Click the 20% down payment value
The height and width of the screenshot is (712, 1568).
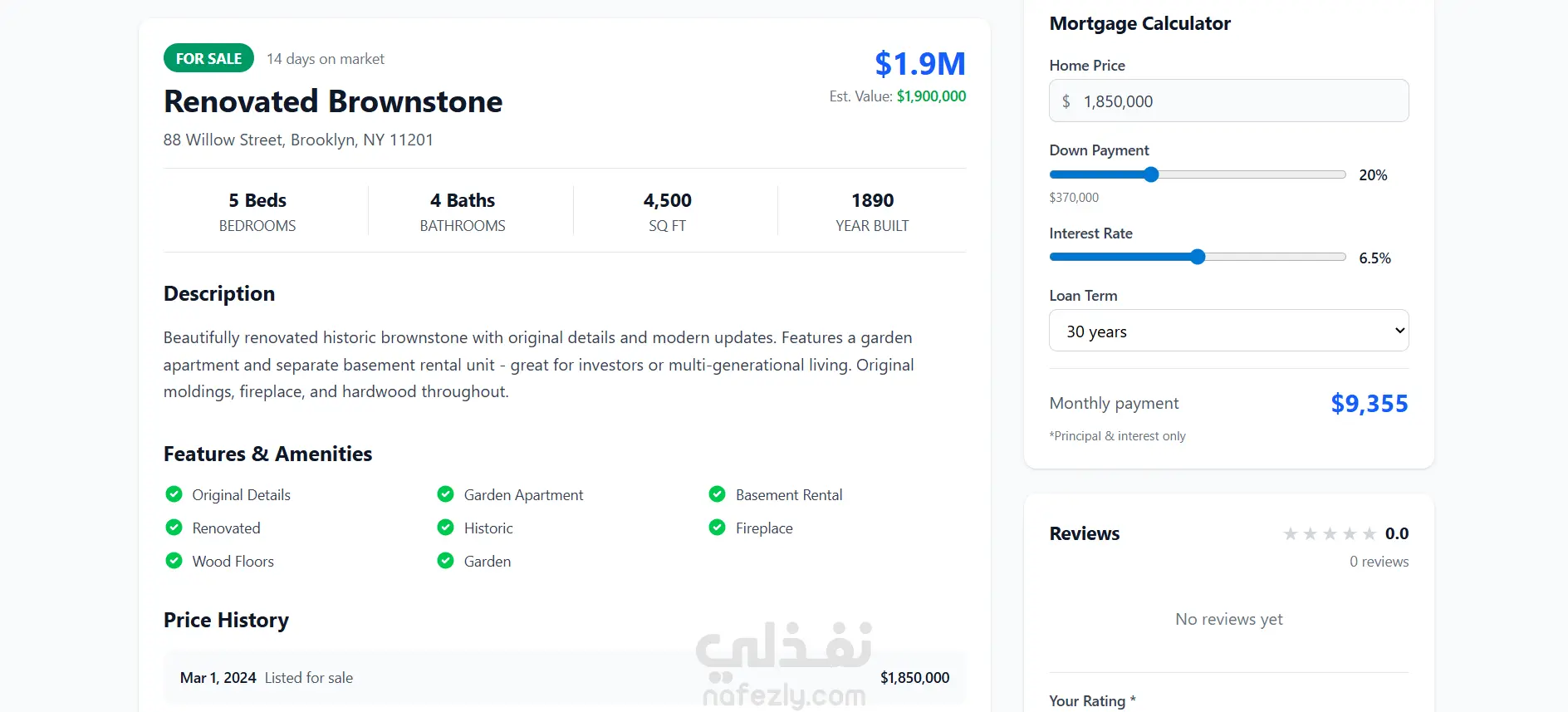(x=1373, y=175)
